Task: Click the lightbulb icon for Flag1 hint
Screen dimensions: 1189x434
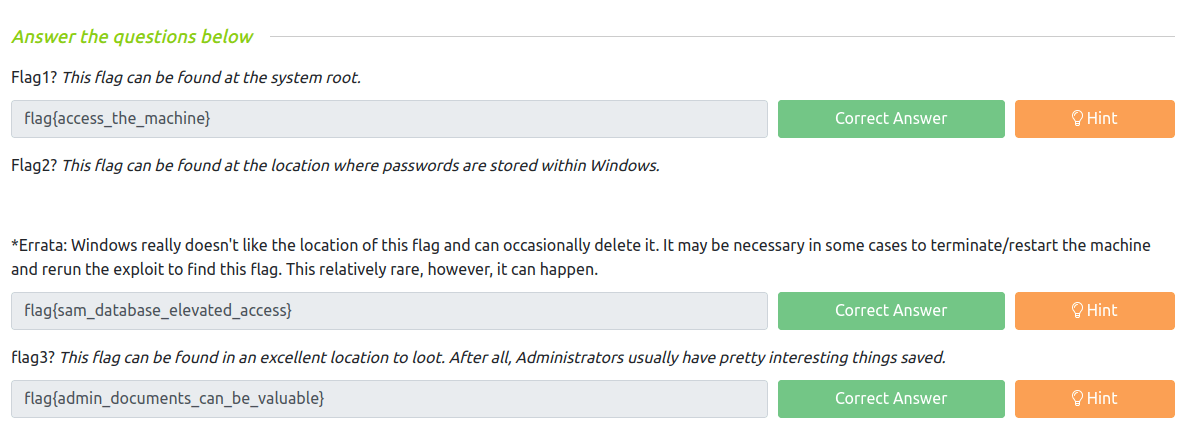Action: (x=1078, y=119)
